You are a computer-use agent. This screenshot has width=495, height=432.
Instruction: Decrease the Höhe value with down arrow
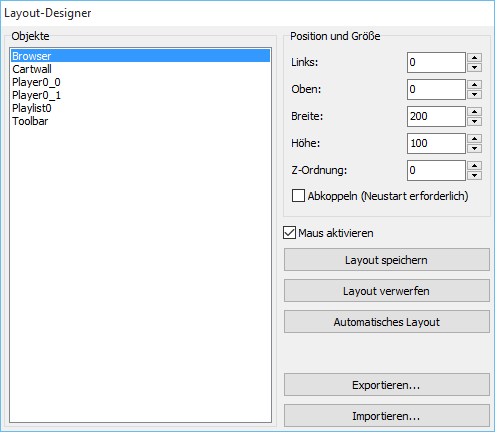pyautogui.click(x=474, y=148)
